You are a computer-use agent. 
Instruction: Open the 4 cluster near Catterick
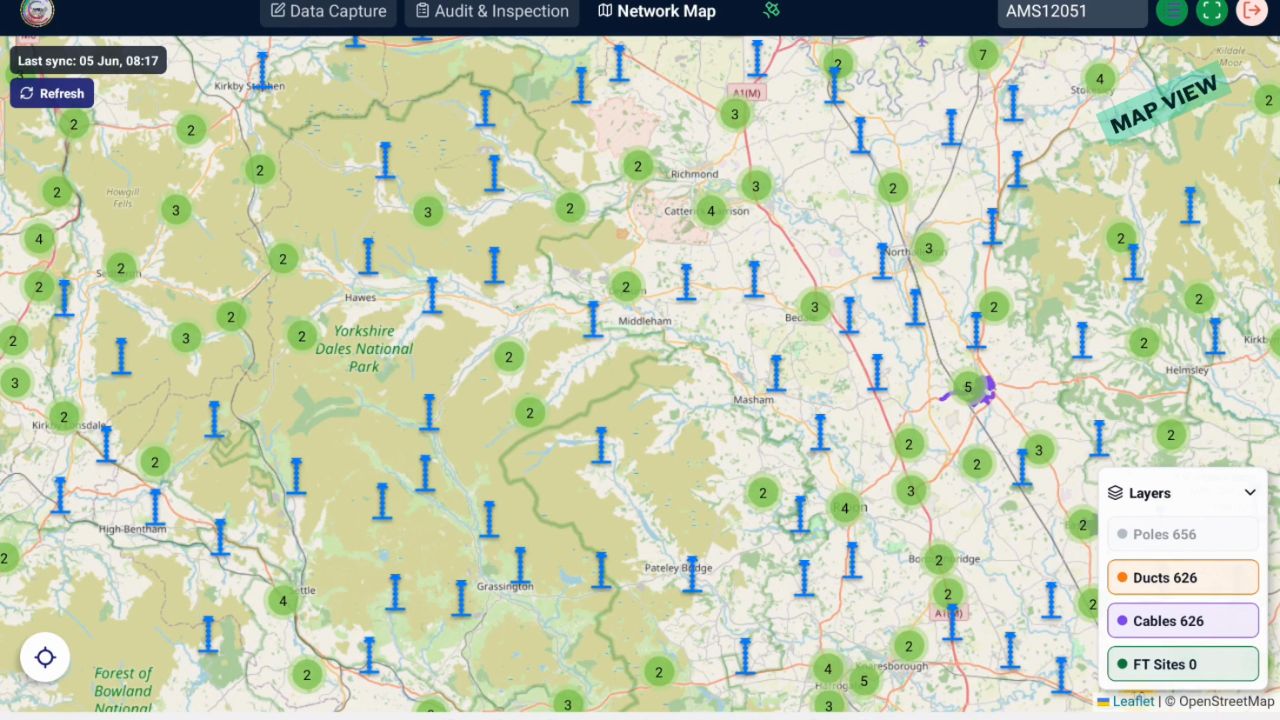coord(711,211)
